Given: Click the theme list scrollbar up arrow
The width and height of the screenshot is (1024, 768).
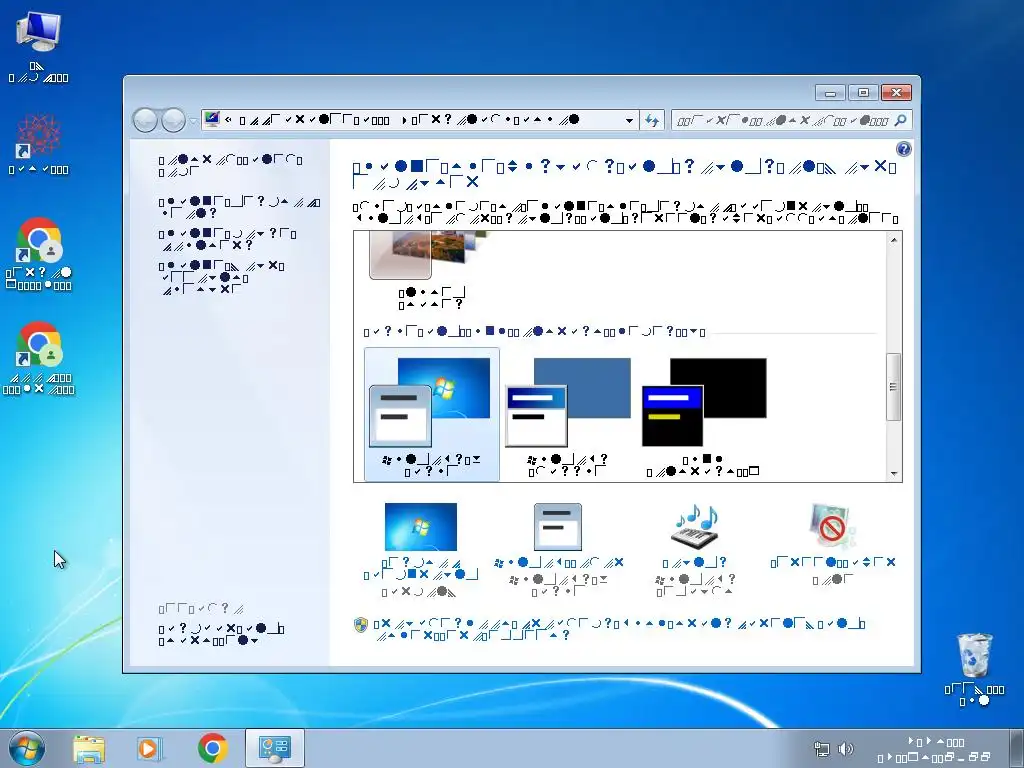Looking at the screenshot, I should tap(894, 240).
